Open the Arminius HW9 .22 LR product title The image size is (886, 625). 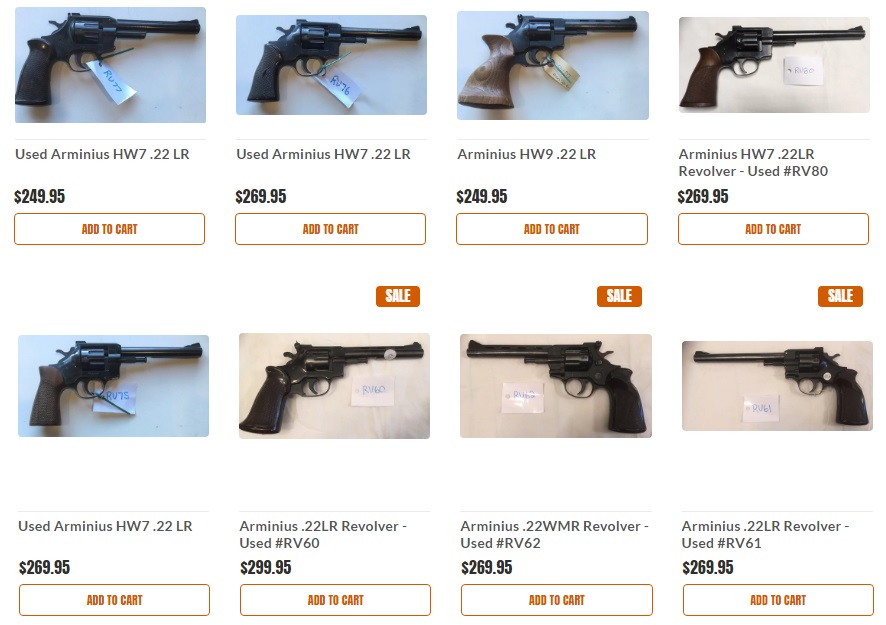pos(526,154)
